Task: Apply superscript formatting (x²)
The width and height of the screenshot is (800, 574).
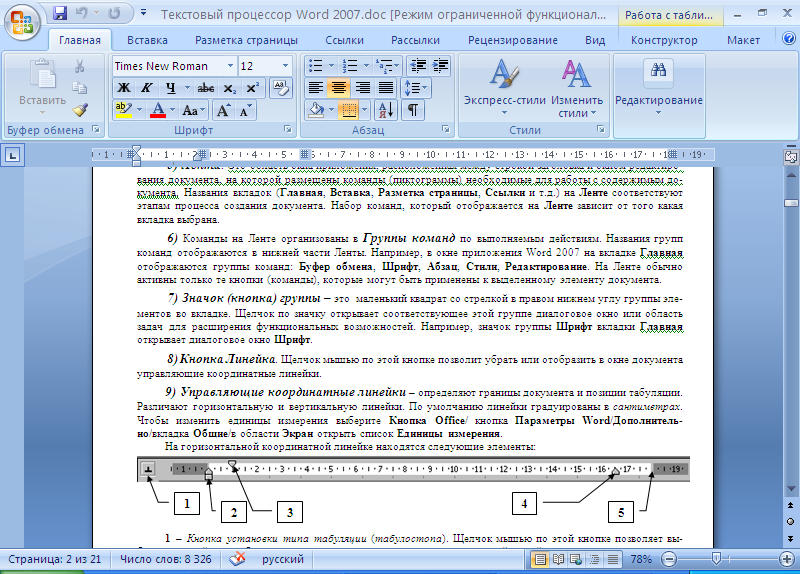Action: tap(253, 88)
